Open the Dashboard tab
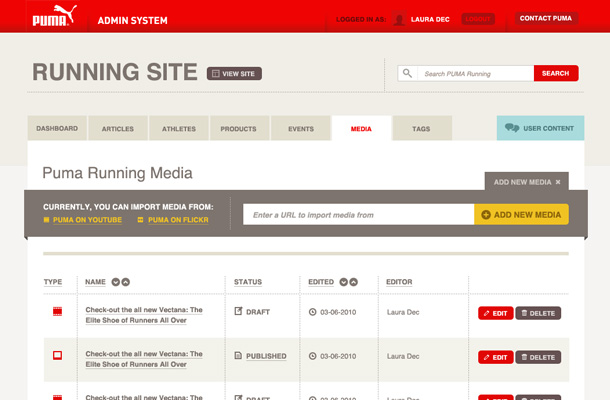 [57, 128]
